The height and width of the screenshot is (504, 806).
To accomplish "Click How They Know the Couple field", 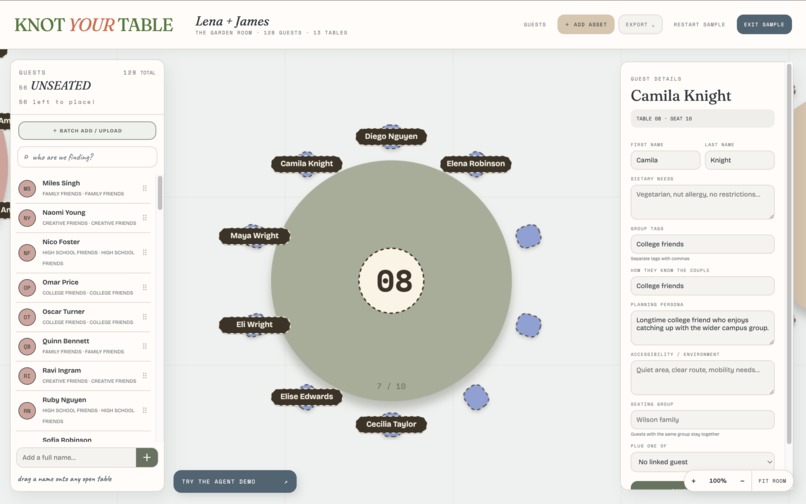I will [x=702, y=286].
